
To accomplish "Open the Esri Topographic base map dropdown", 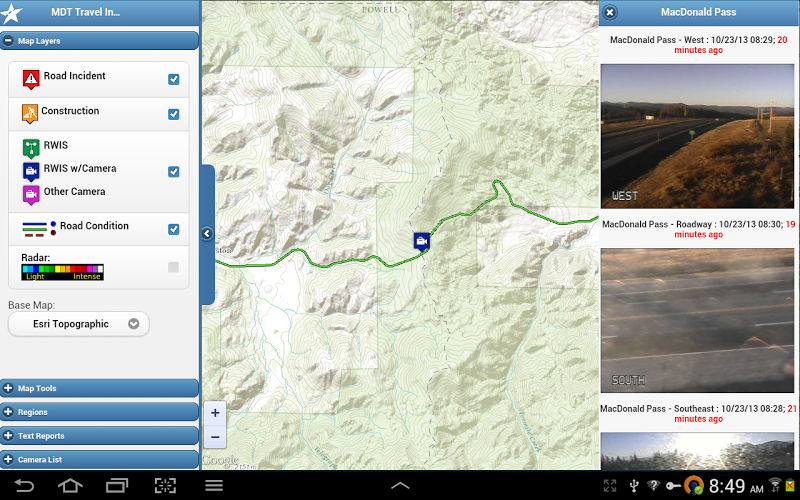I will 79,324.
